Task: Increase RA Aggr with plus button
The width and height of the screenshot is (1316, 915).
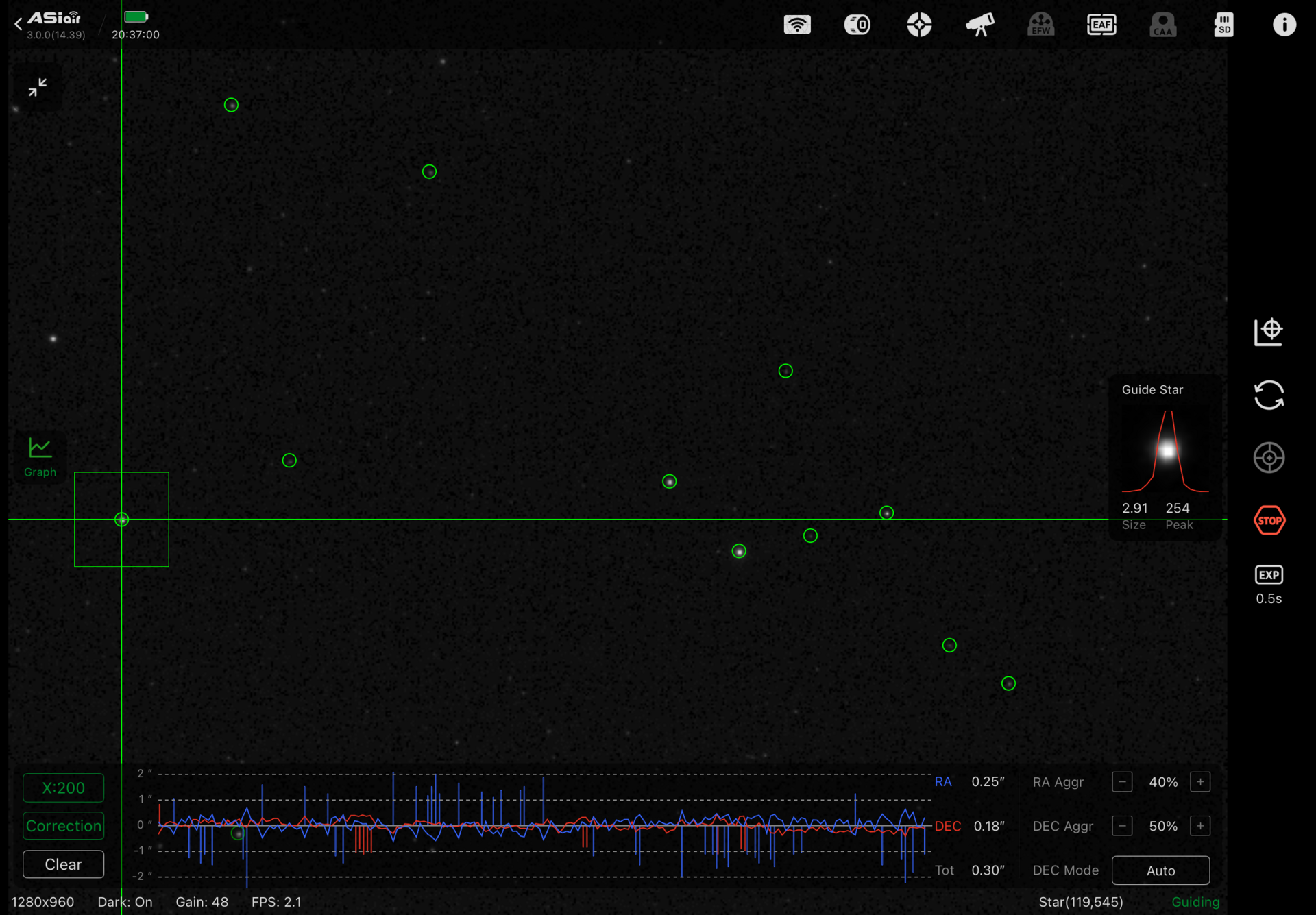Action: click(1200, 782)
